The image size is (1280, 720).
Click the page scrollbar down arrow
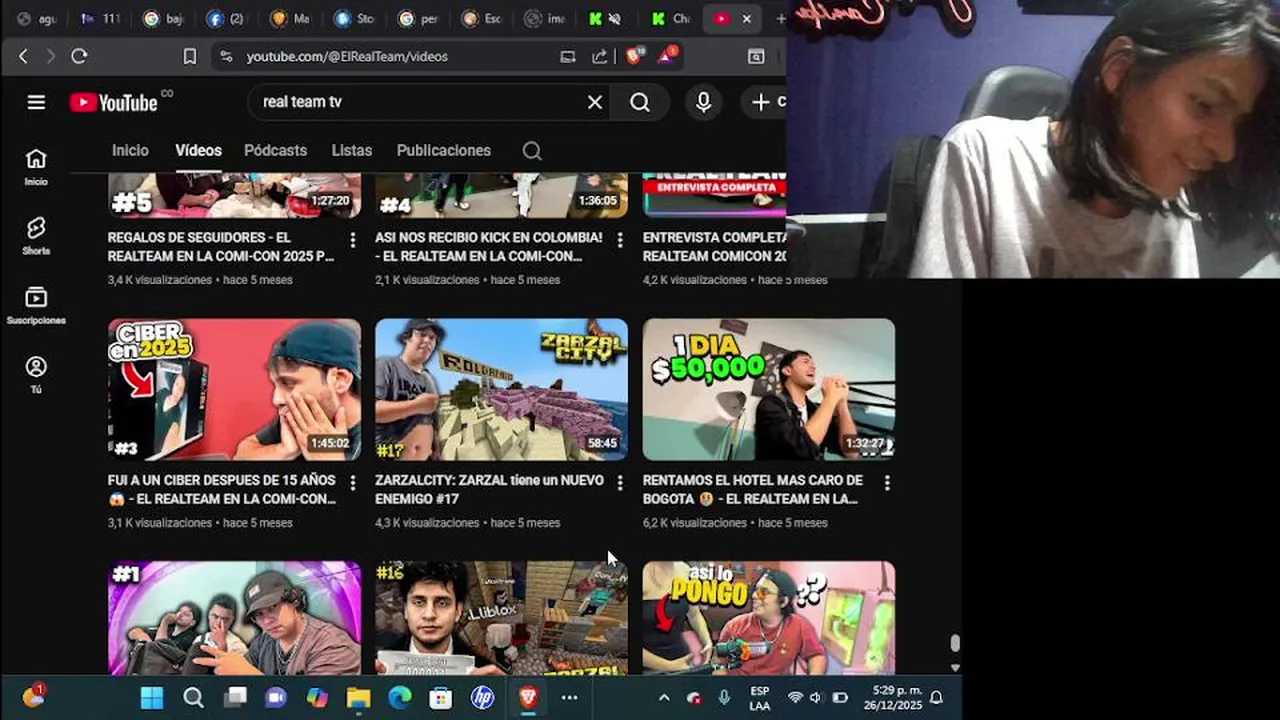(955, 667)
